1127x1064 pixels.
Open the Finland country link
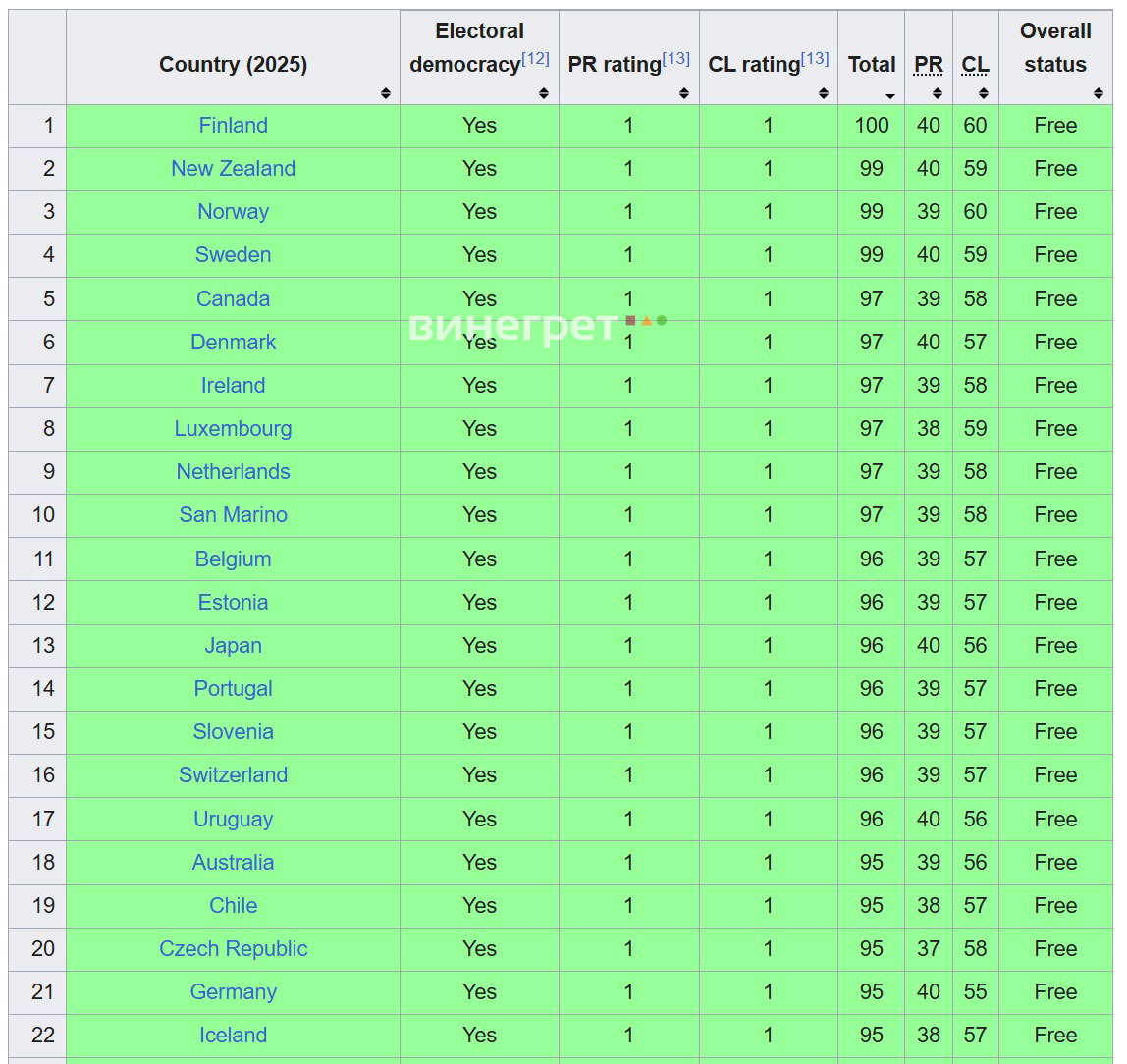point(233,126)
